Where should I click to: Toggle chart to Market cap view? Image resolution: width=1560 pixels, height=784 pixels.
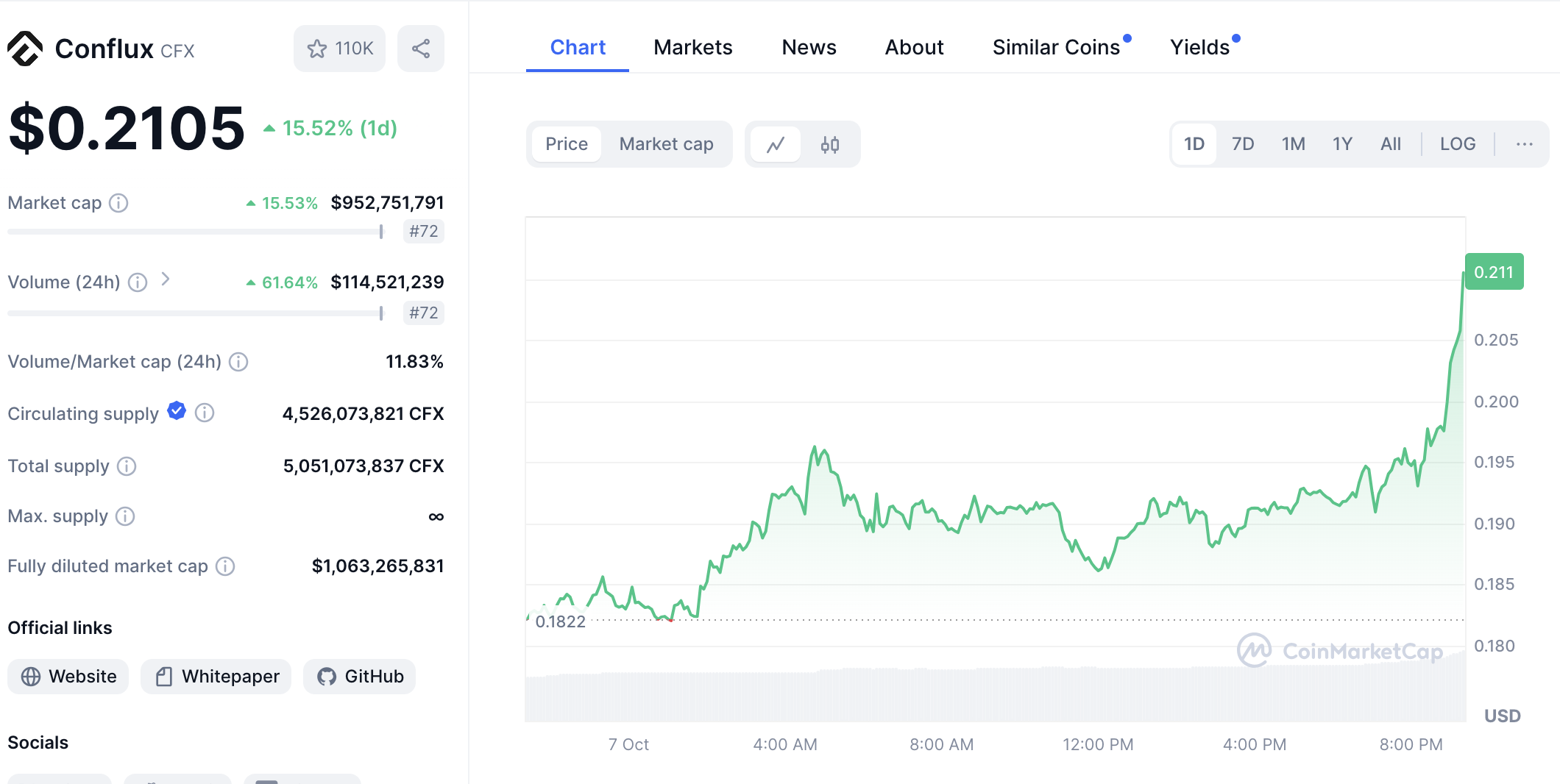click(667, 144)
